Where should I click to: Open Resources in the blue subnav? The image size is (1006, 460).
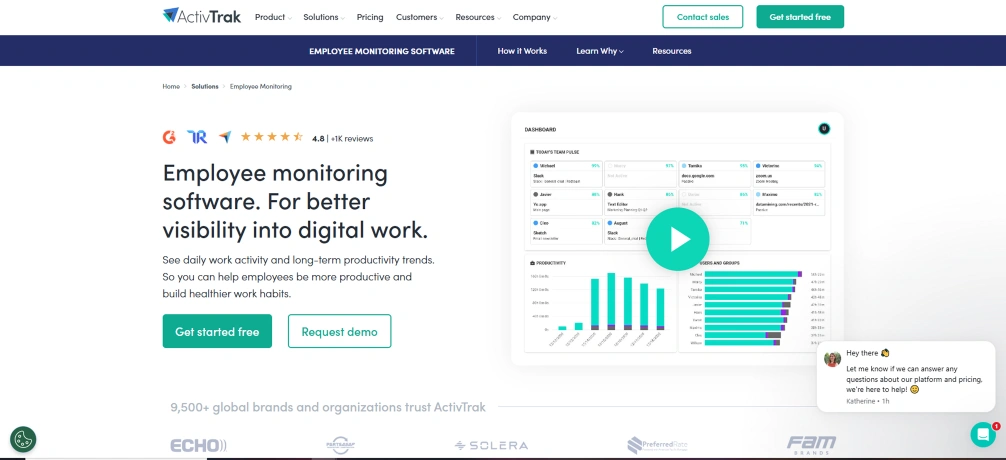[x=672, y=51]
